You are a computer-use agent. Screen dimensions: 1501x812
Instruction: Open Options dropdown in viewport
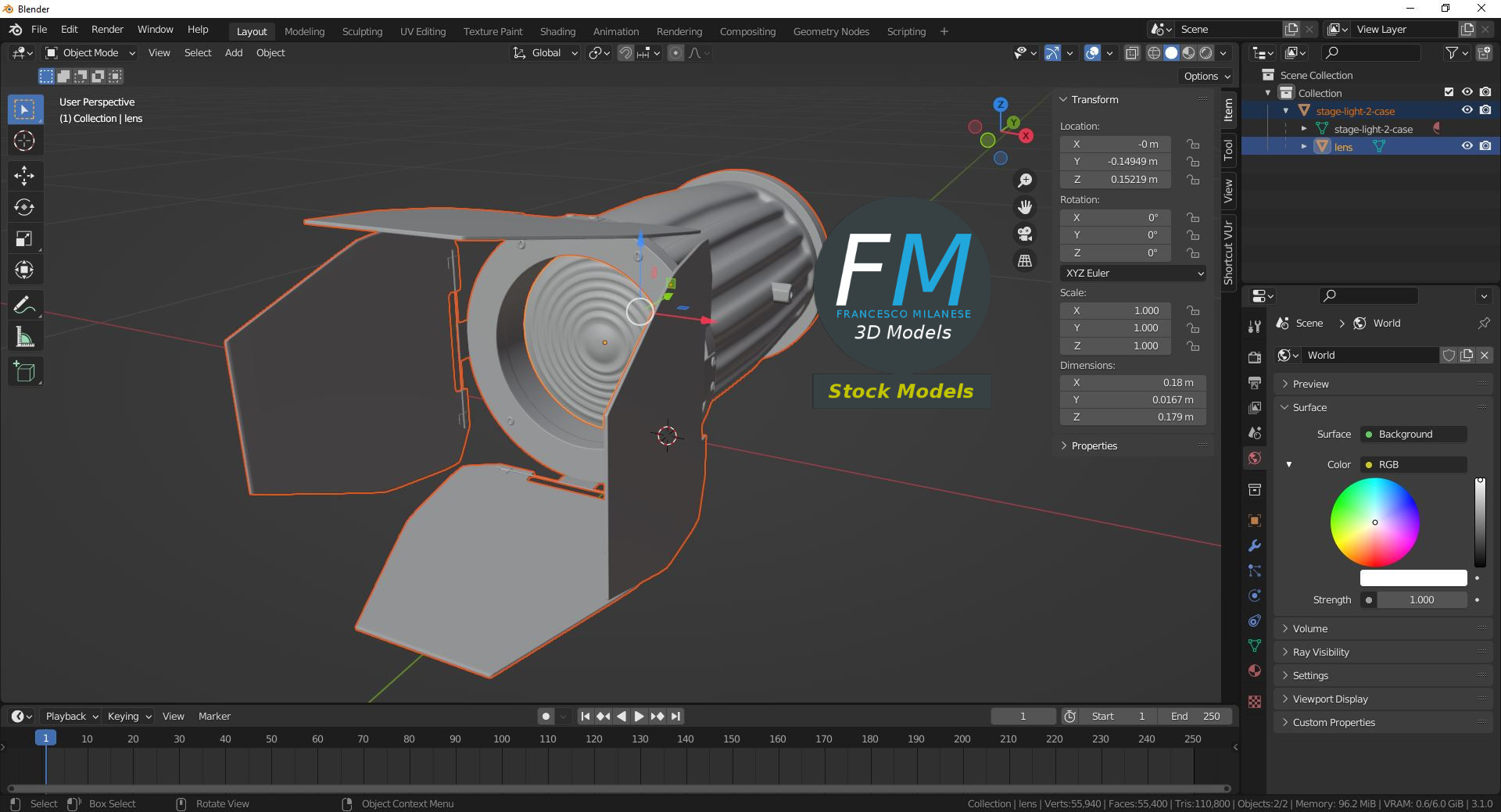1206,76
